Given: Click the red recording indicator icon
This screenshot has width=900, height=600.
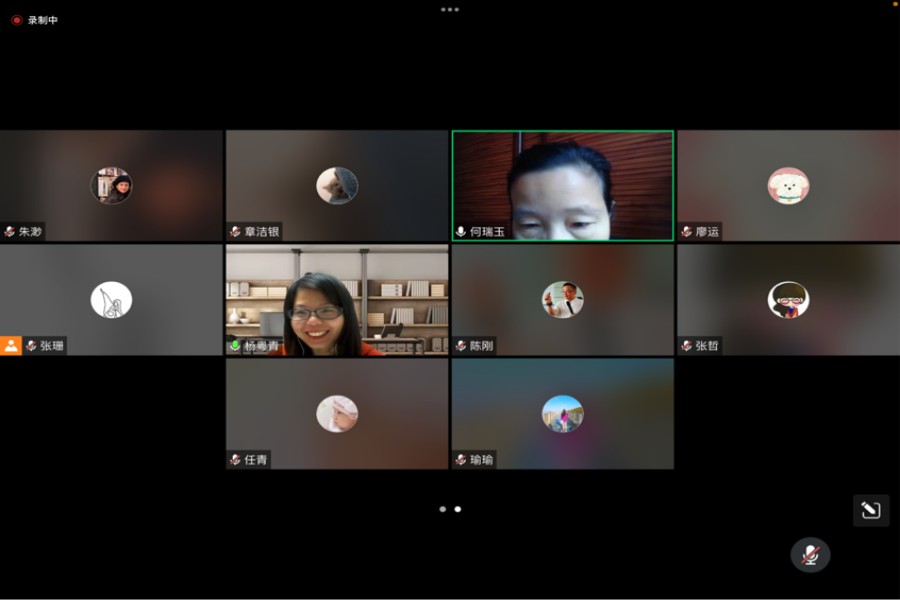Looking at the screenshot, I should tap(16, 20).
